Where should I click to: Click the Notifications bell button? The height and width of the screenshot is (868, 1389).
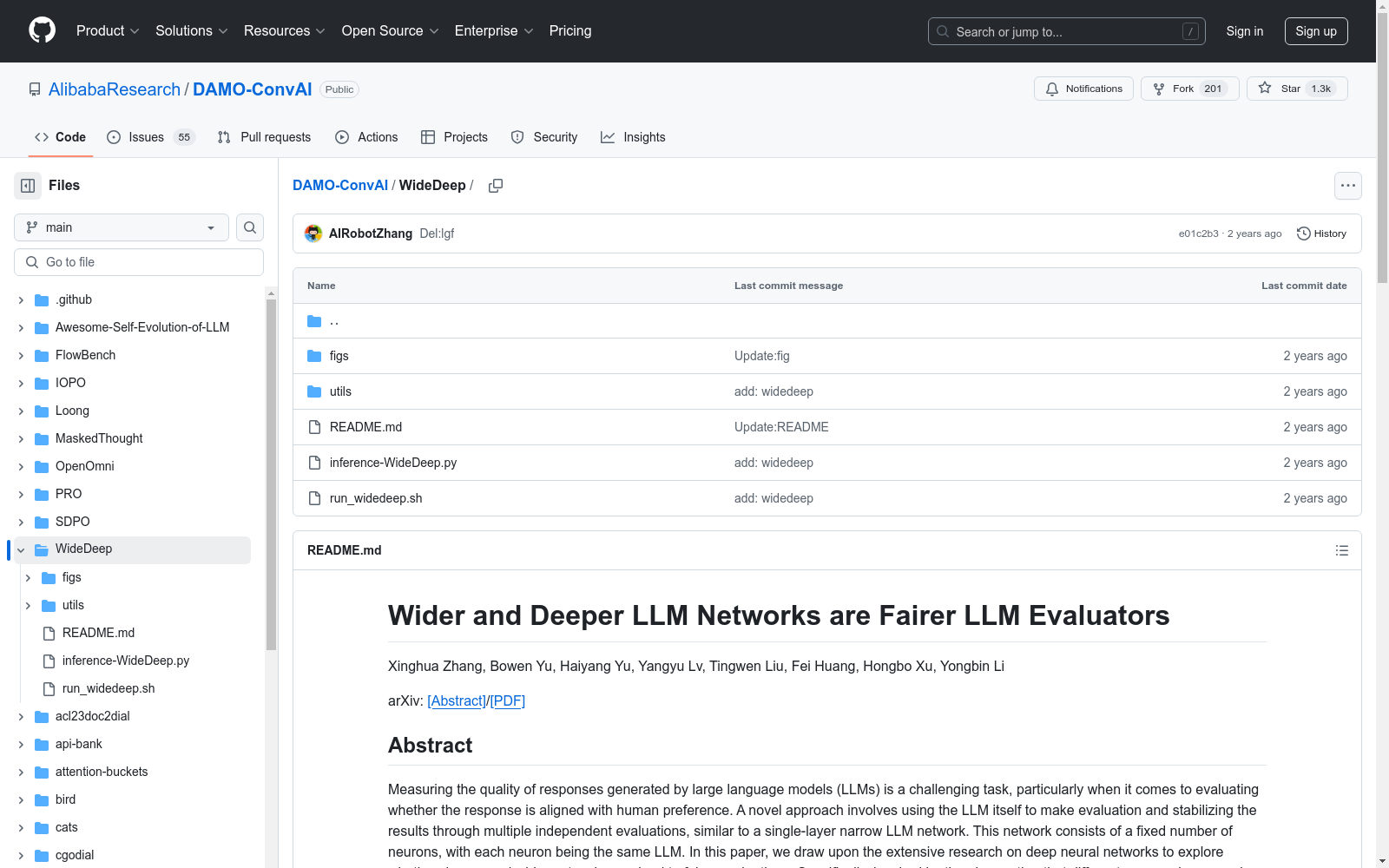1083,89
